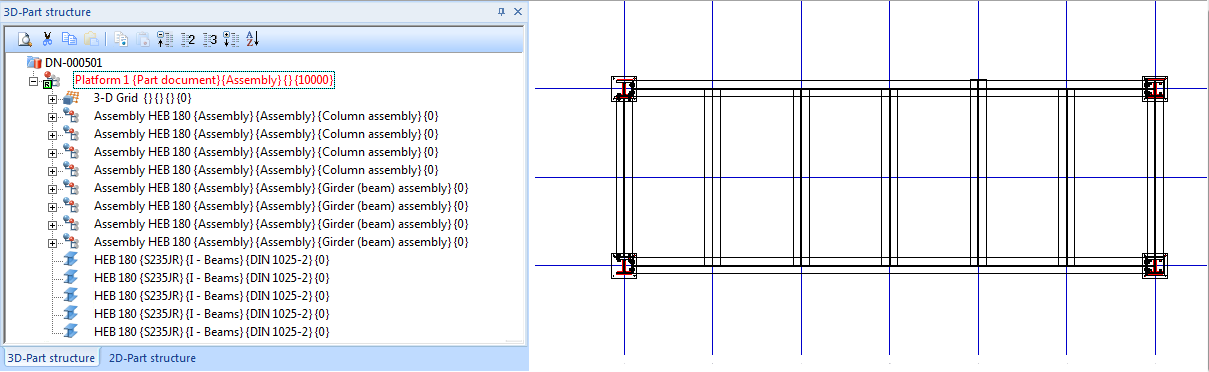Expand all levels with down-arrow icon
Image resolution: width=1209 pixels, height=372 pixels.
(x=231, y=39)
